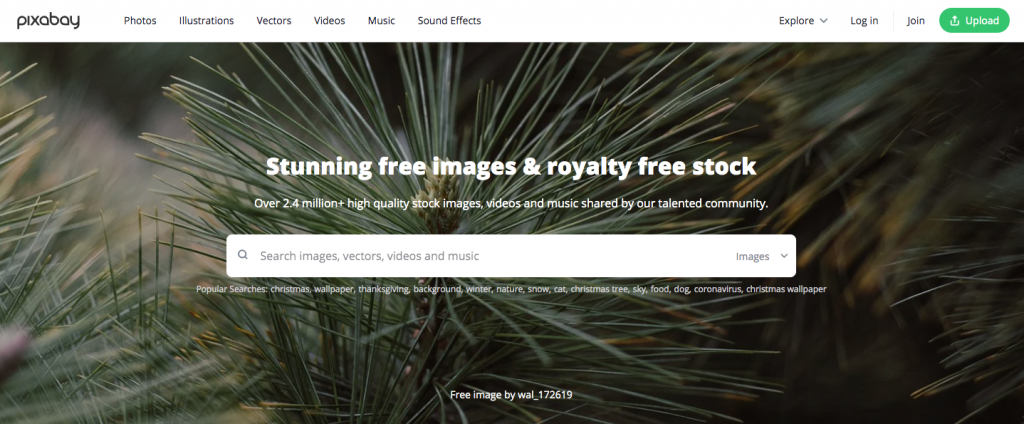Select popular search 'snow'
Image resolution: width=1024 pixels, height=424 pixels.
pos(538,289)
